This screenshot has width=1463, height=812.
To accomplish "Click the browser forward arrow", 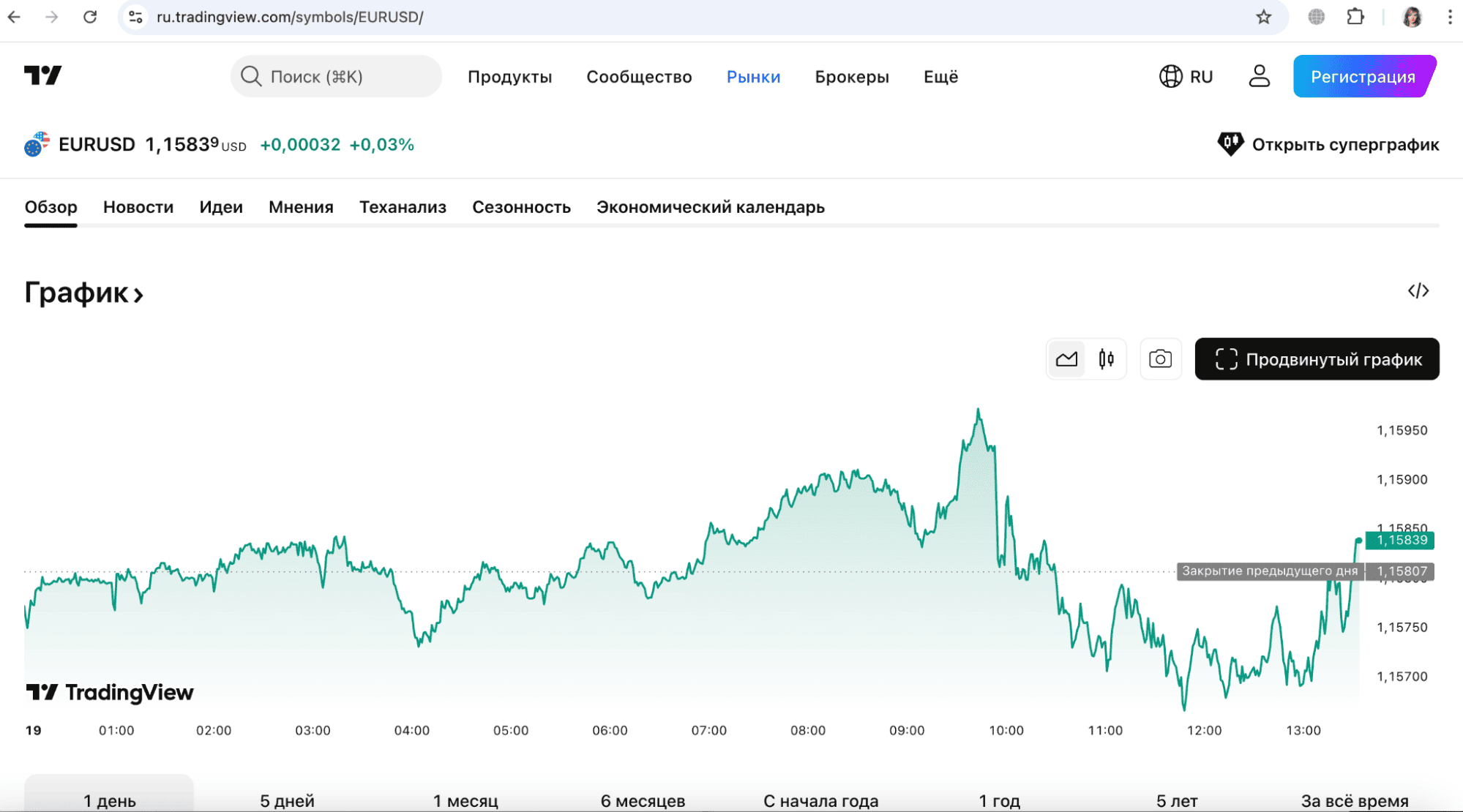I will click(x=51, y=17).
